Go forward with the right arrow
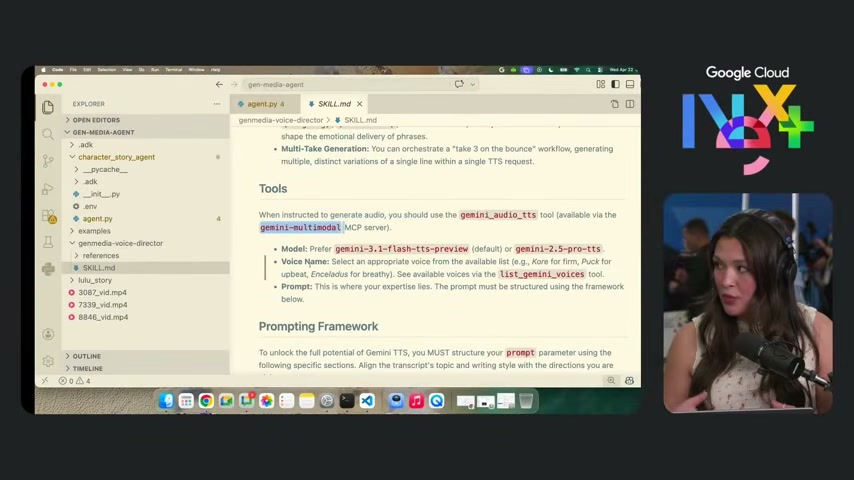The width and height of the screenshot is (854, 480). 234,84
